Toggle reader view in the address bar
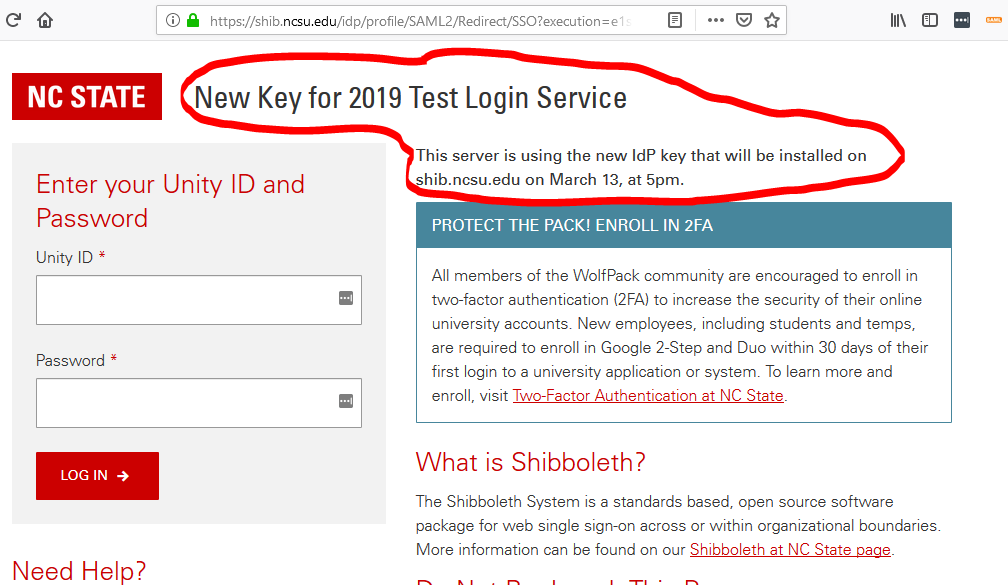 point(674,21)
